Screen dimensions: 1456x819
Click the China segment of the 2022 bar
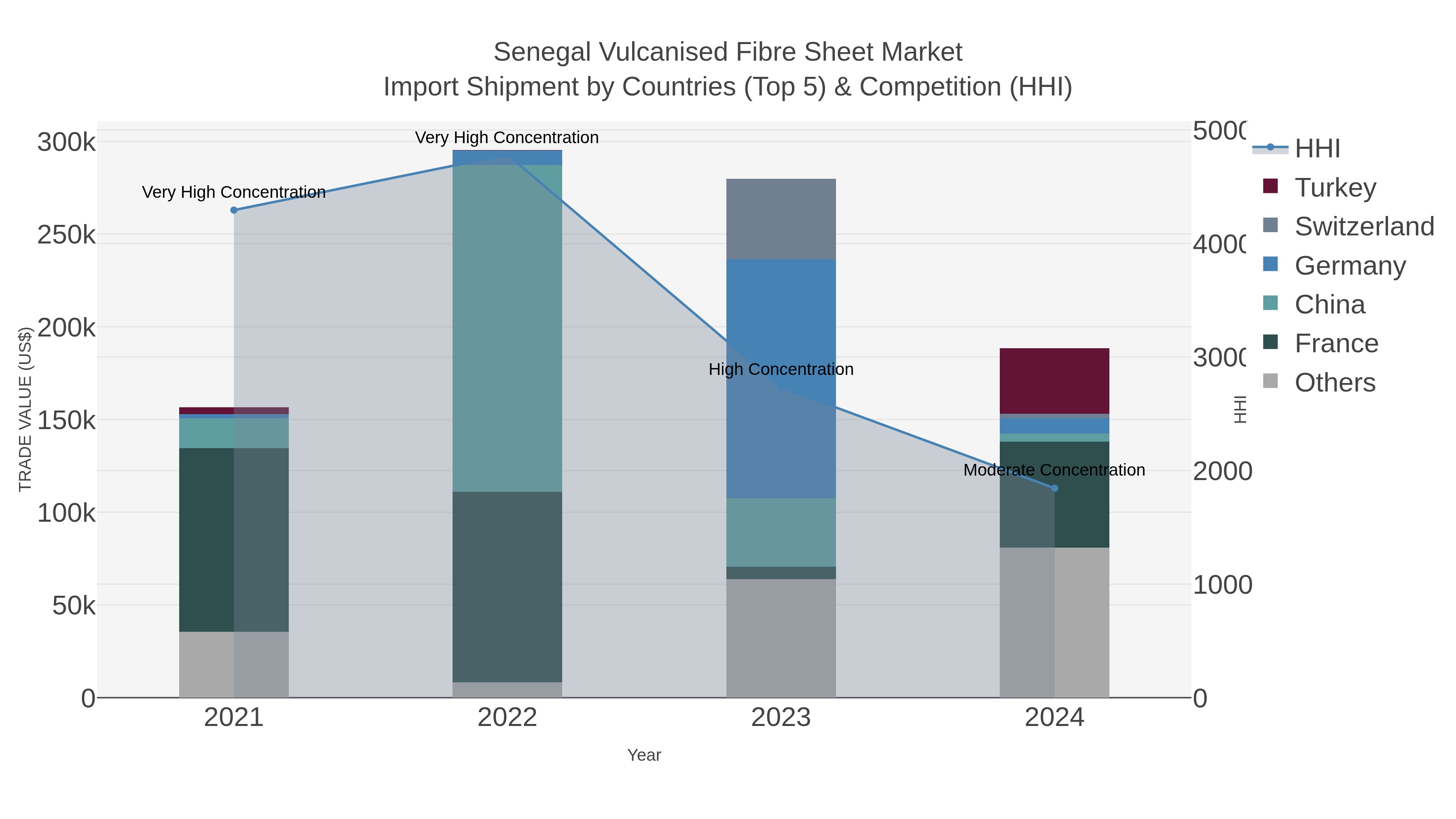pos(508,328)
